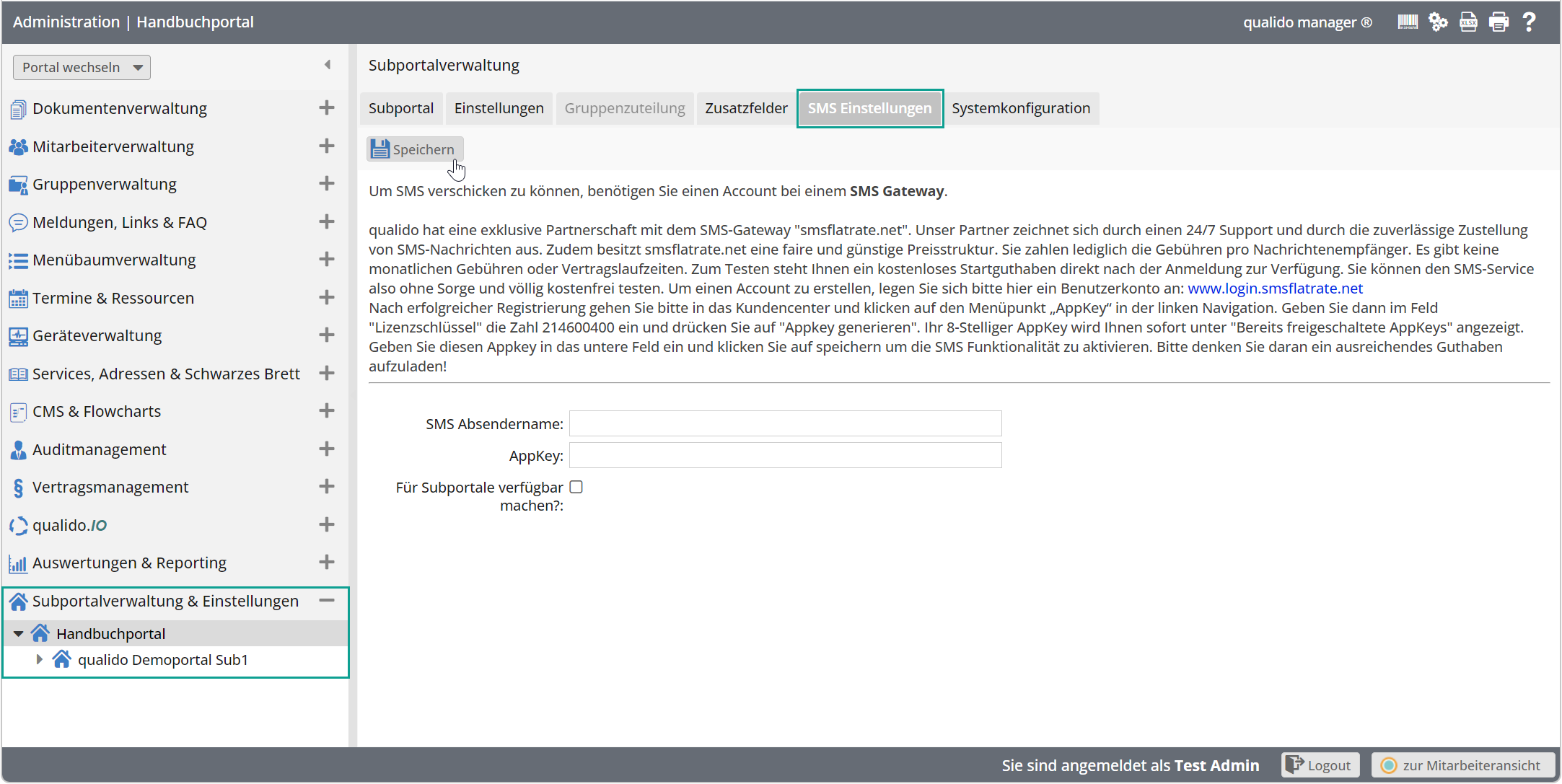Open the Auditmanagement menu label
Viewport: 1562px width, 784px height.
pos(100,450)
